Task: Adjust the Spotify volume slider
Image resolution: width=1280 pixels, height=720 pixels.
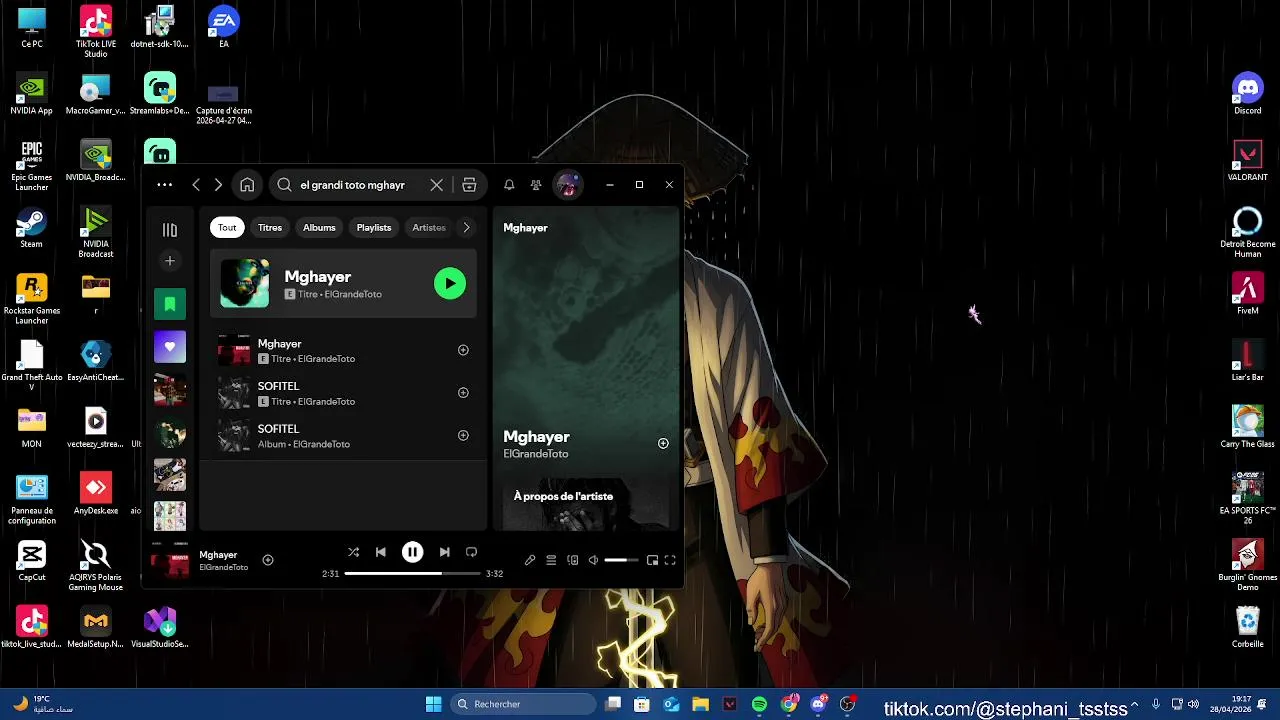Action: 621,561
